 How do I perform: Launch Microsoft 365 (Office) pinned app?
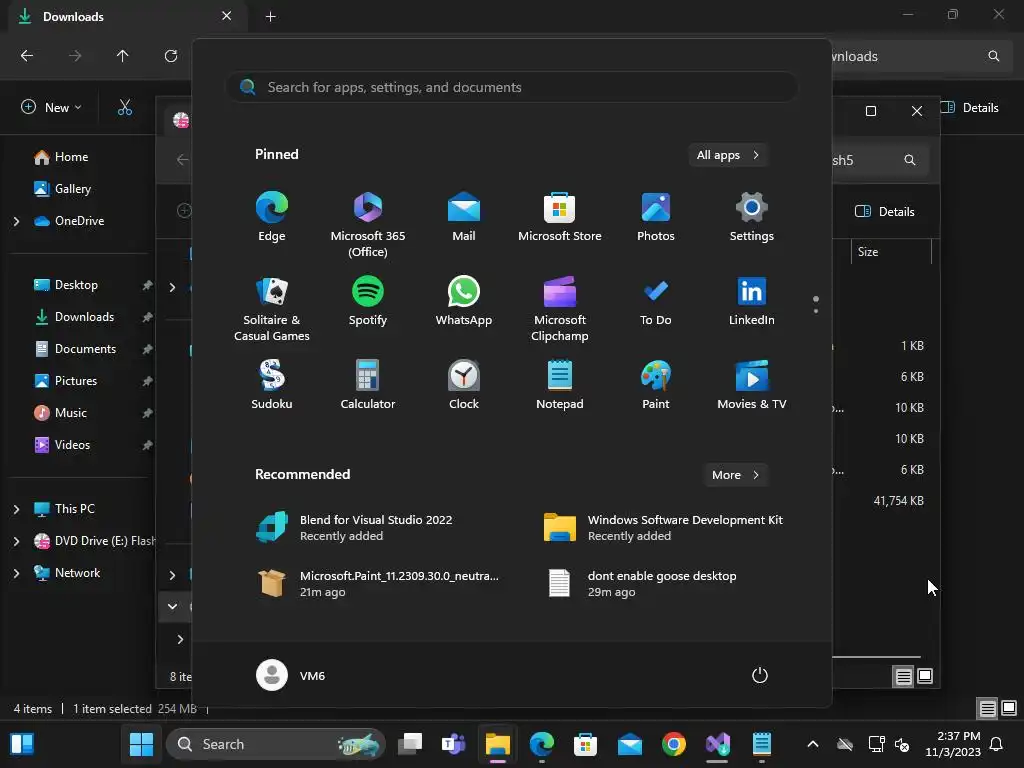tap(368, 224)
